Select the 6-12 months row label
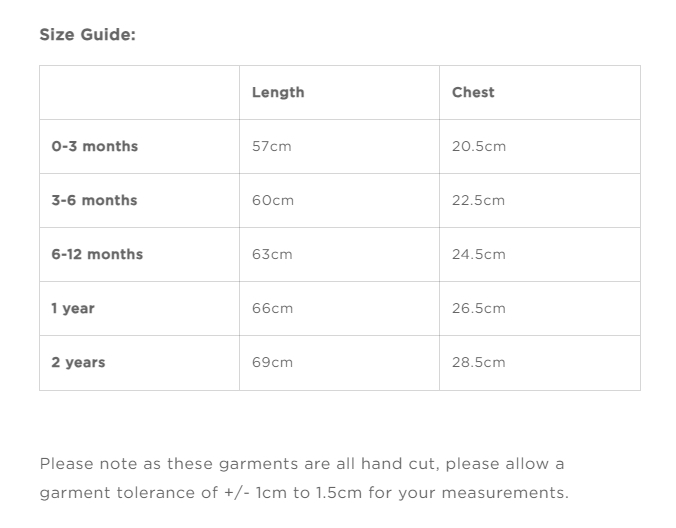 [97, 254]
